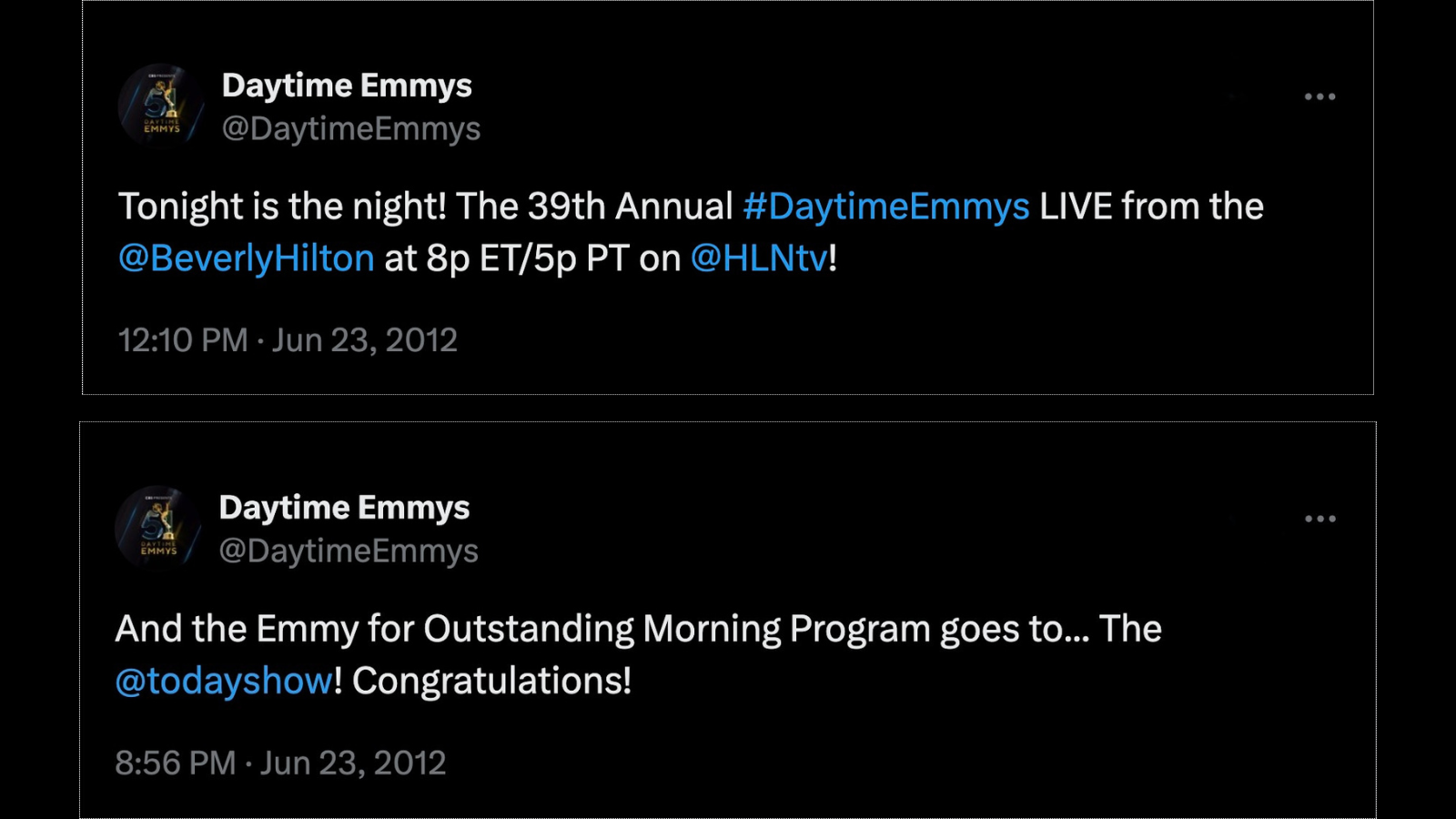This screenshot has width=1456, height=819.
Task: Click the '8p ET/5p PT on' text
Action: point(553,259)
